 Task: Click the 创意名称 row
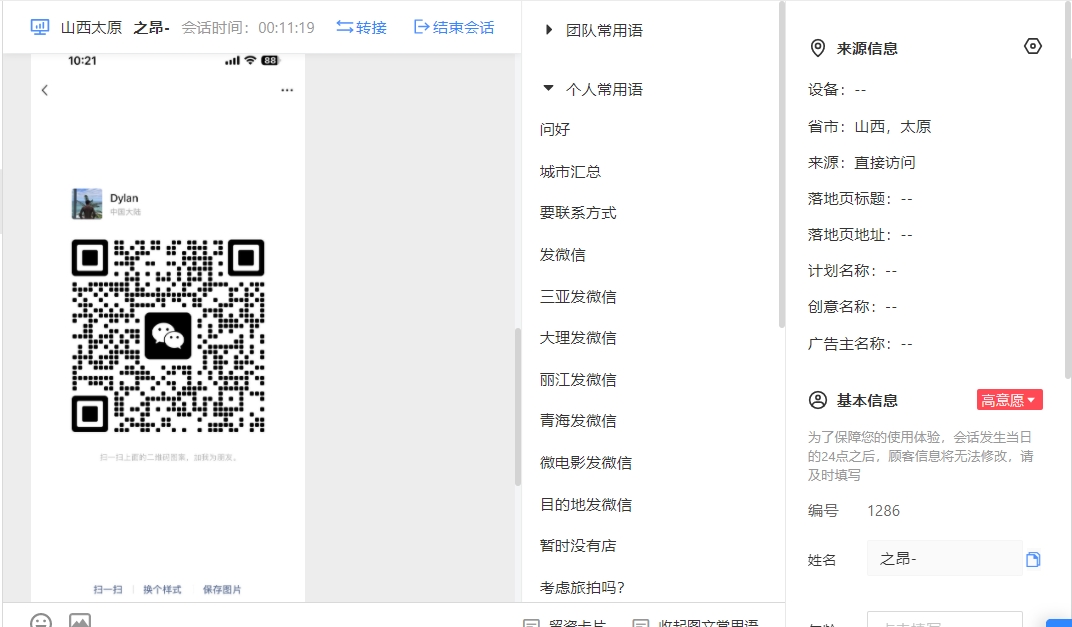[853, 306]
